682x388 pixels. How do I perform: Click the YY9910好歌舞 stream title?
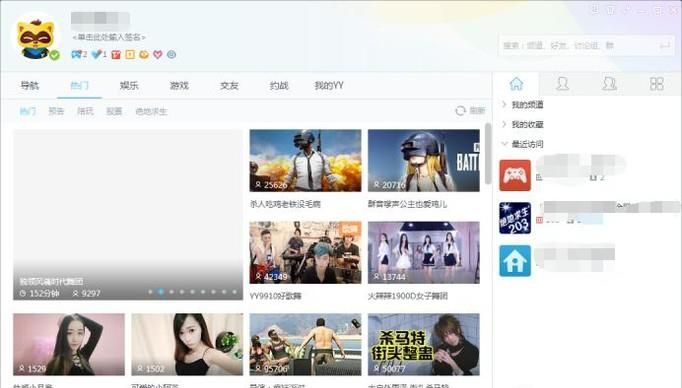[x=276, y=296]
